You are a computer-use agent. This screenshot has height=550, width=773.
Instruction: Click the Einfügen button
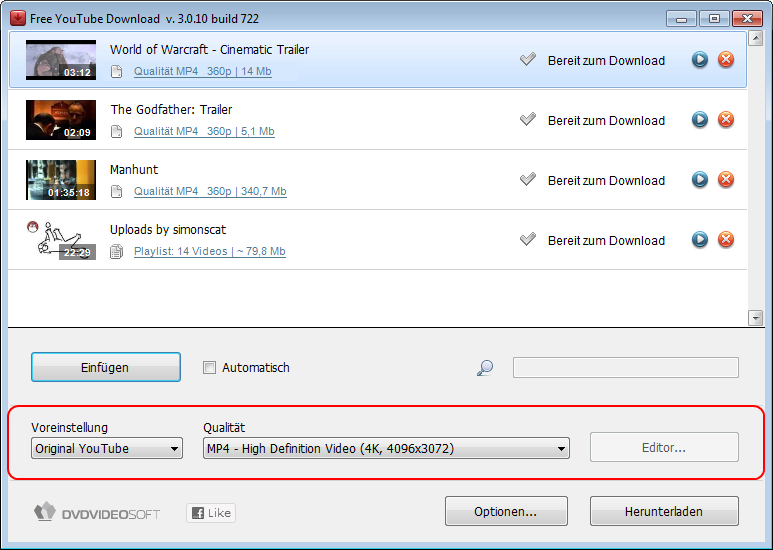106,367
